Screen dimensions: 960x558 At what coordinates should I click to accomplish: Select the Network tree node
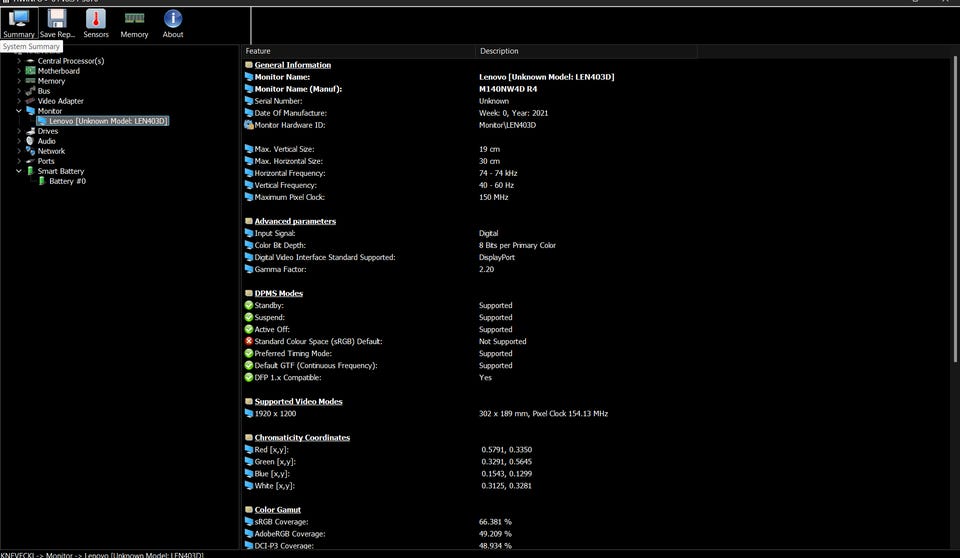tap(51, 151)
